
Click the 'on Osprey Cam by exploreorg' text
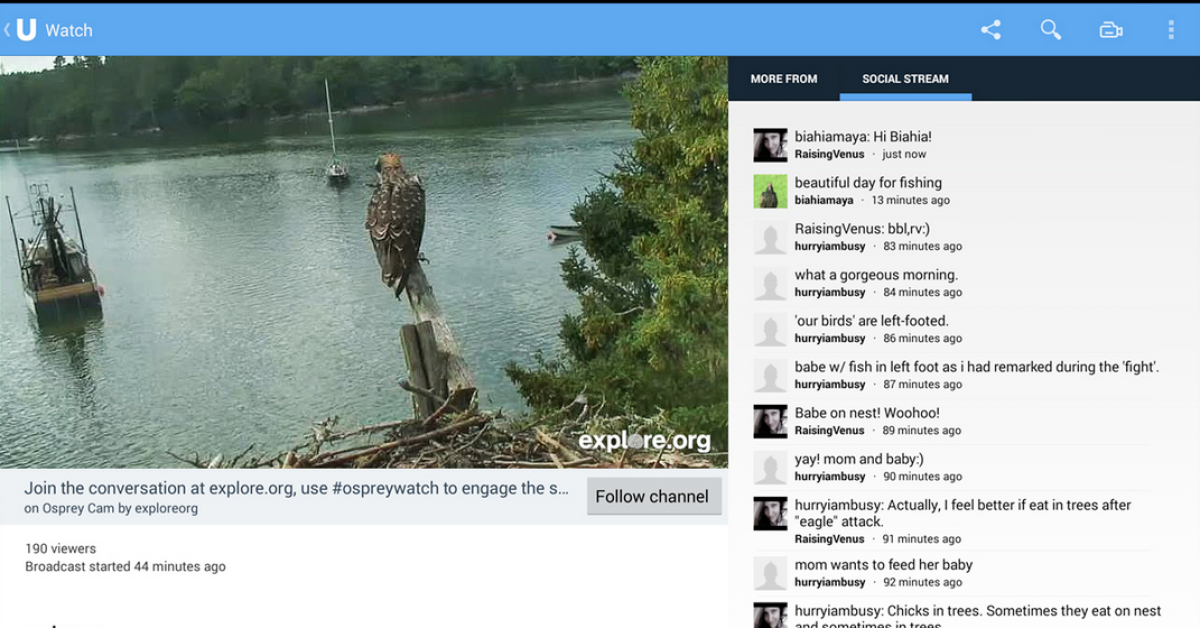111,508
